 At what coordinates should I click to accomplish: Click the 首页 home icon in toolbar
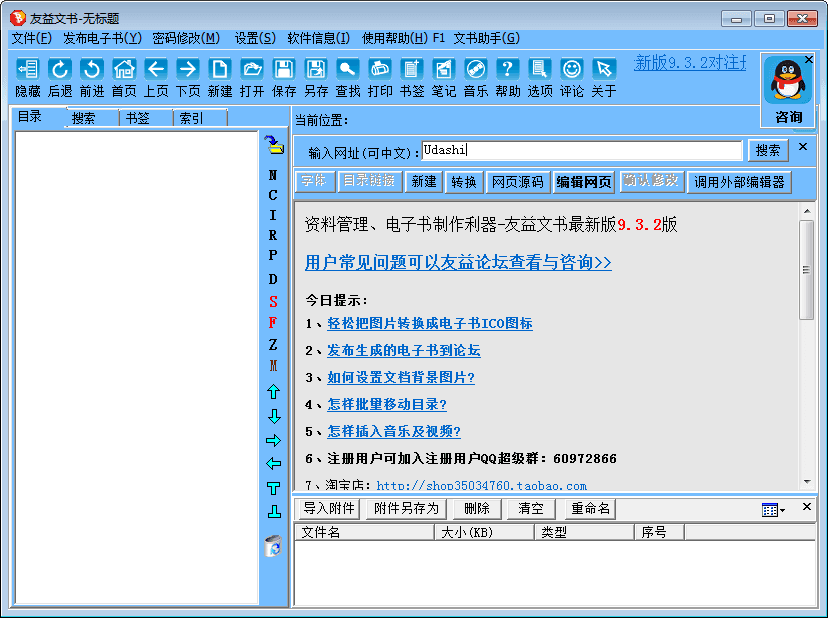(x=124, y=69)
